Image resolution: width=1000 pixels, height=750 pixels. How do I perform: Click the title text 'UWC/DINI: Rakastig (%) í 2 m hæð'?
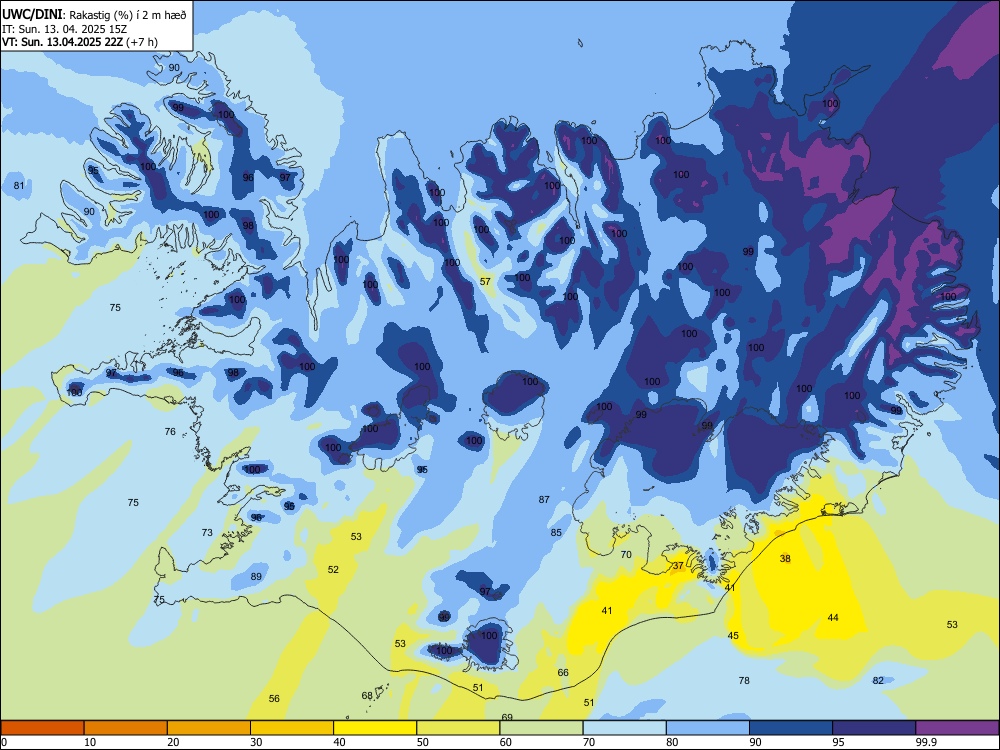pyautogui.click(x=94, y=15)
